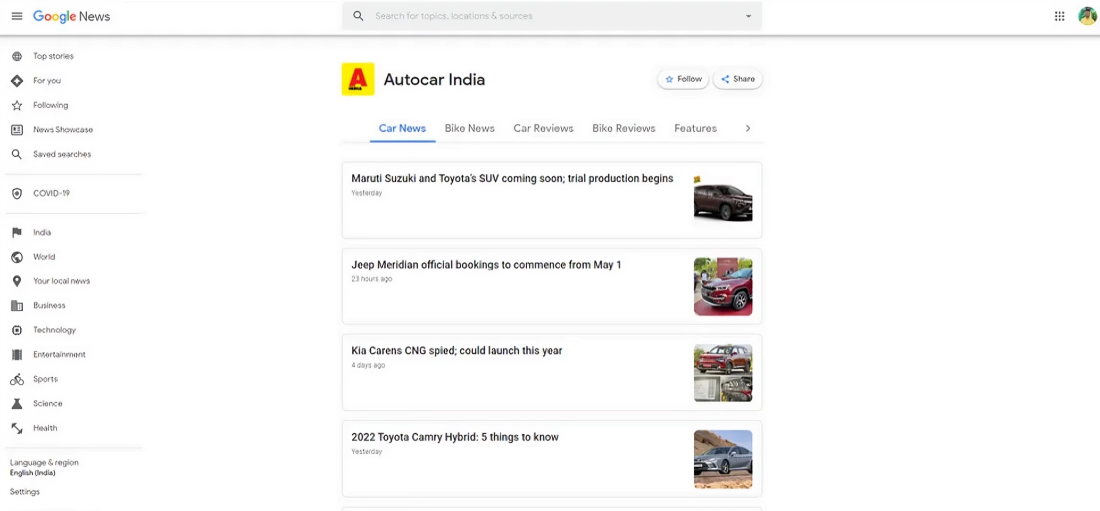Open the hamburger main menu
The image size is (1100, 511).
tap(16, 16)
